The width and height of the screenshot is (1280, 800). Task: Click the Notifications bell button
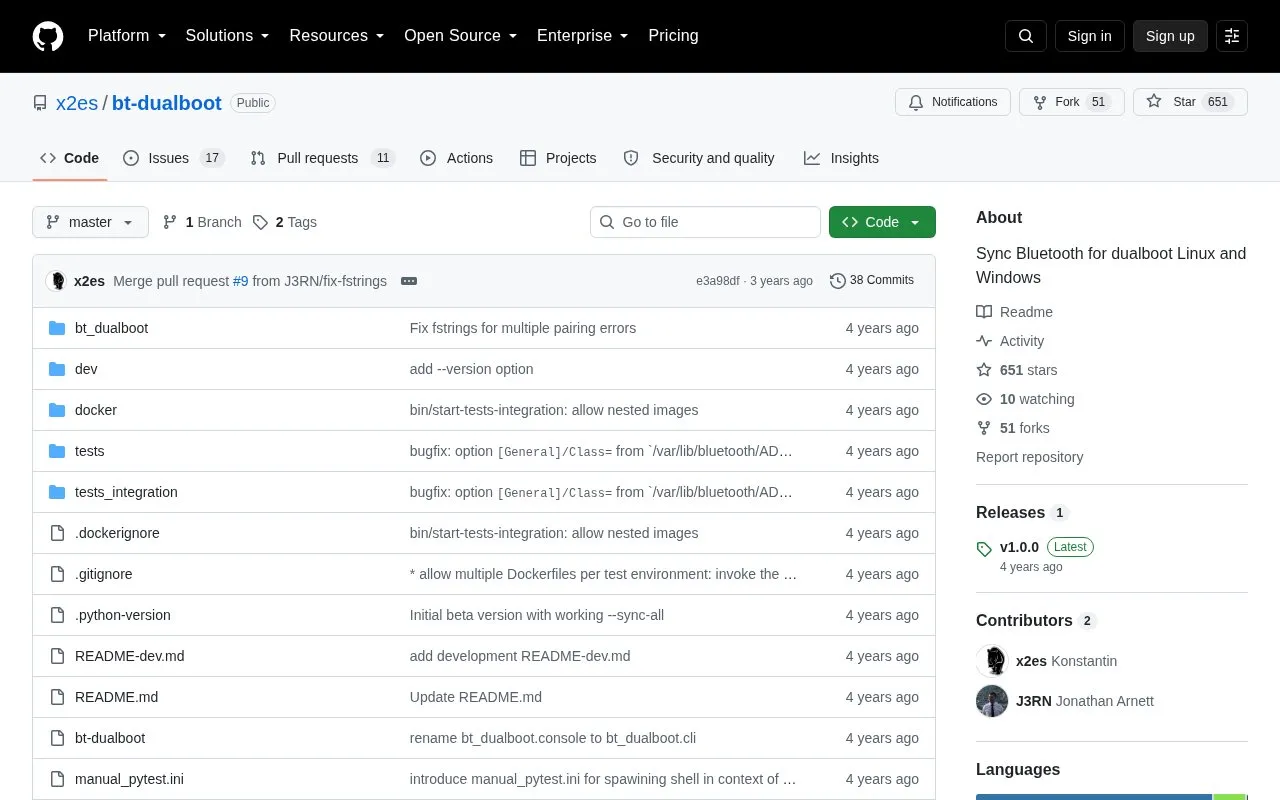953,102
